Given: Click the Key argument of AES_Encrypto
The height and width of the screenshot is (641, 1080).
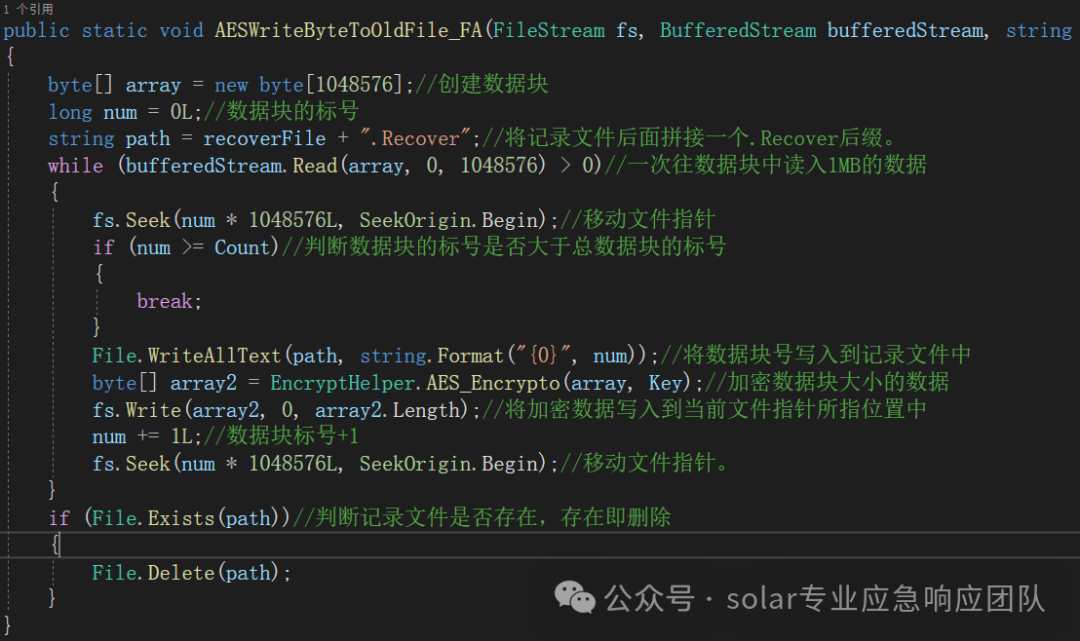Looking at the screenshot, I should tap(665, 383).
